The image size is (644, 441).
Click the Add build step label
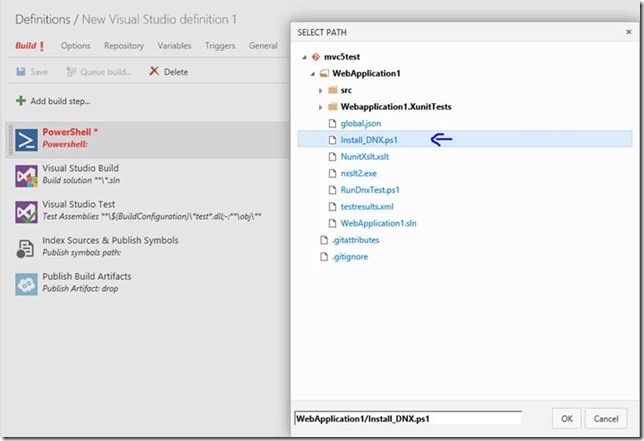tap(60, 101)
